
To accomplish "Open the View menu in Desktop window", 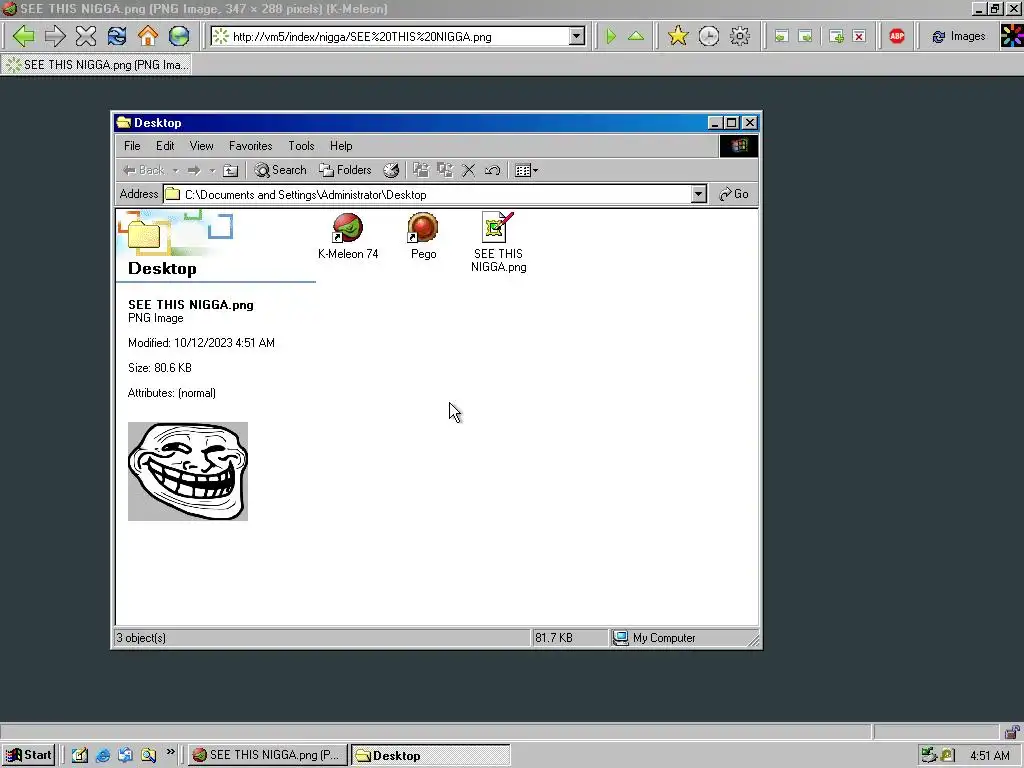I will [x=201, y=146].
